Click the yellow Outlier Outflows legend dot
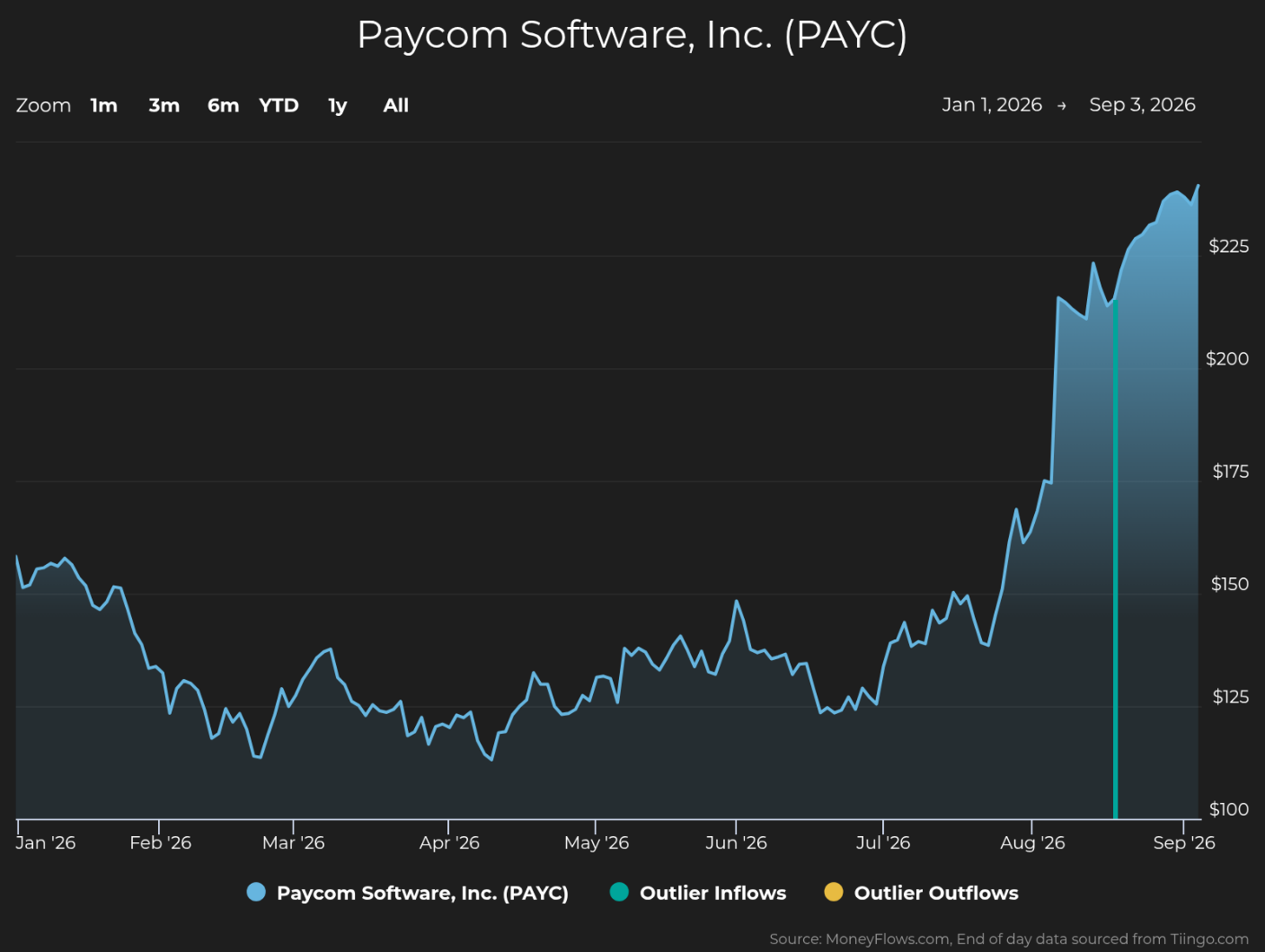Image resolution: width=1265 pixels, height=952 pixels. tap(834, 892)
